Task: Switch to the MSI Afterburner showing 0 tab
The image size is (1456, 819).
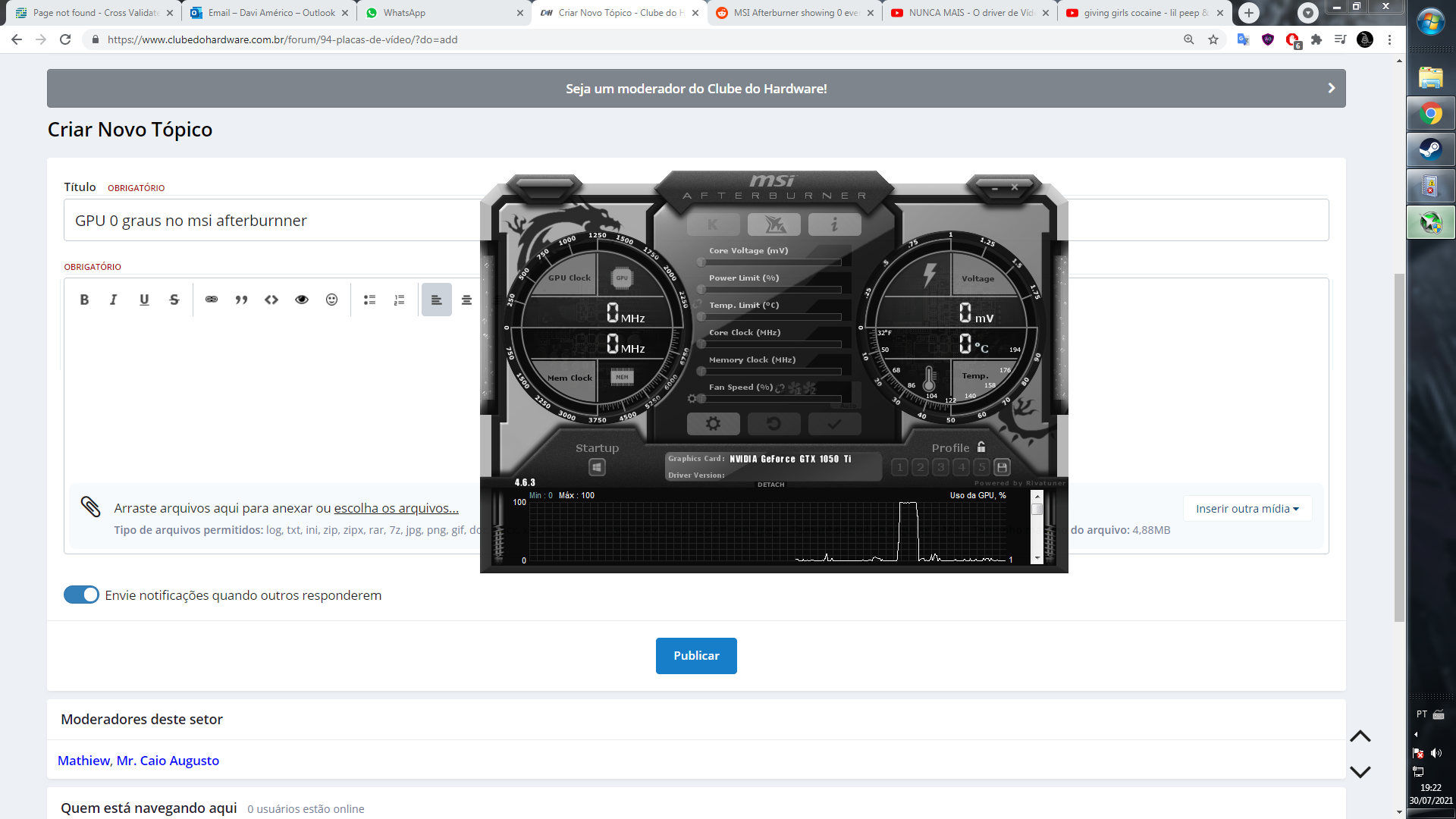Action: [x=794, y=13]
